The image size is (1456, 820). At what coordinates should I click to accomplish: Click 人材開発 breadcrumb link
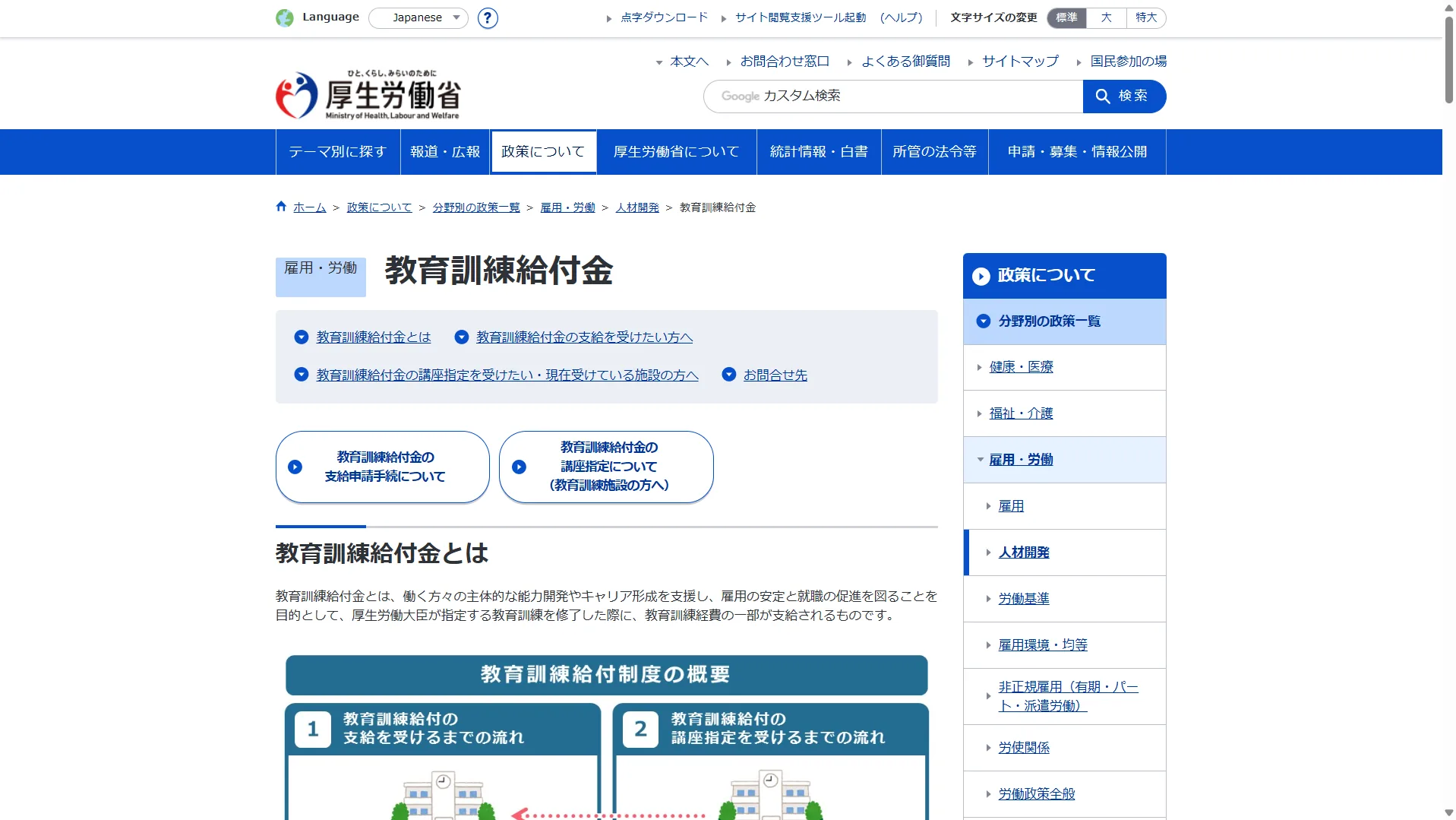tap(637, 207)
